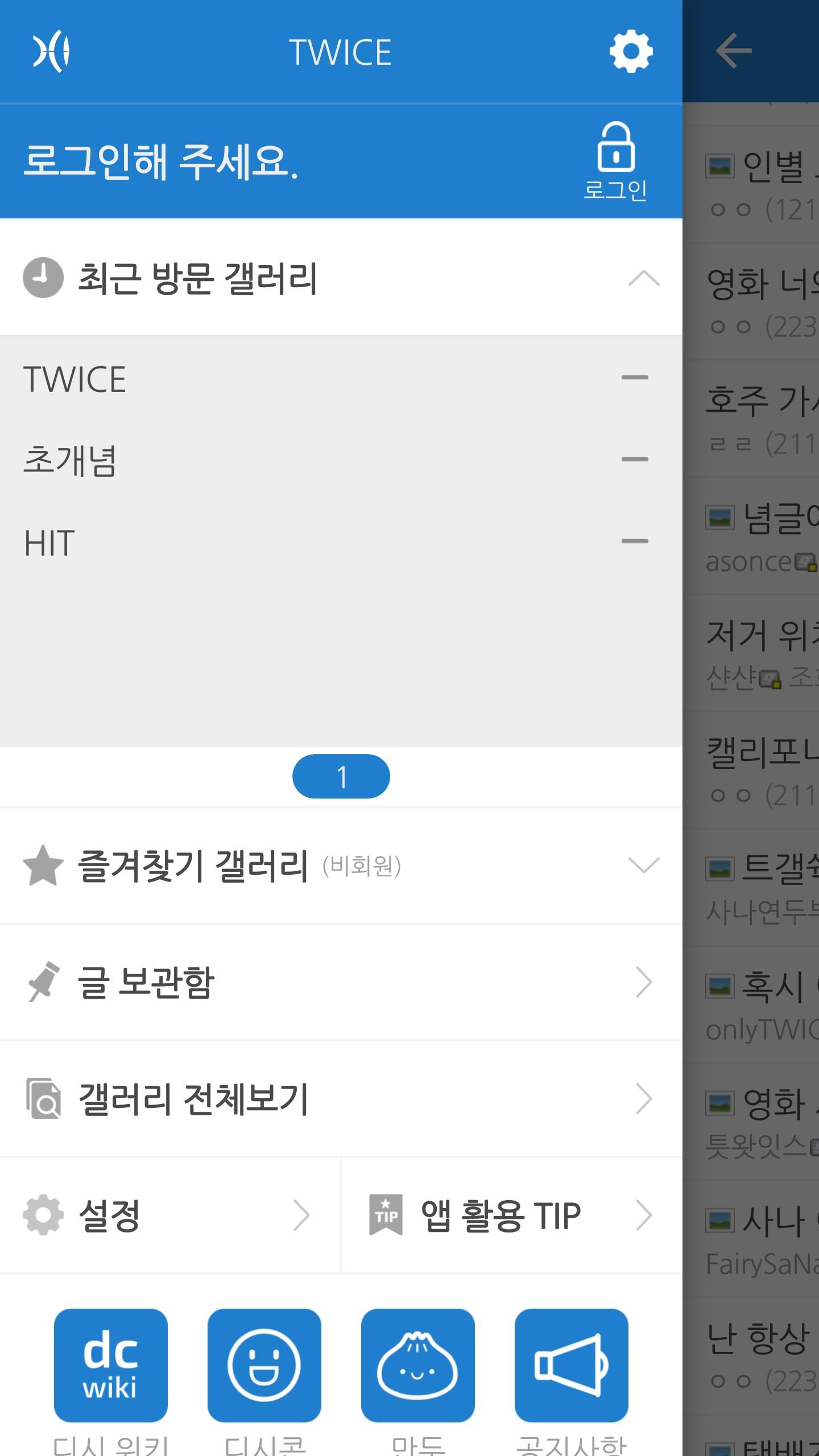Tap the back arrow icon at top right
Viewport: 819px width, 1456px height.
734,51
